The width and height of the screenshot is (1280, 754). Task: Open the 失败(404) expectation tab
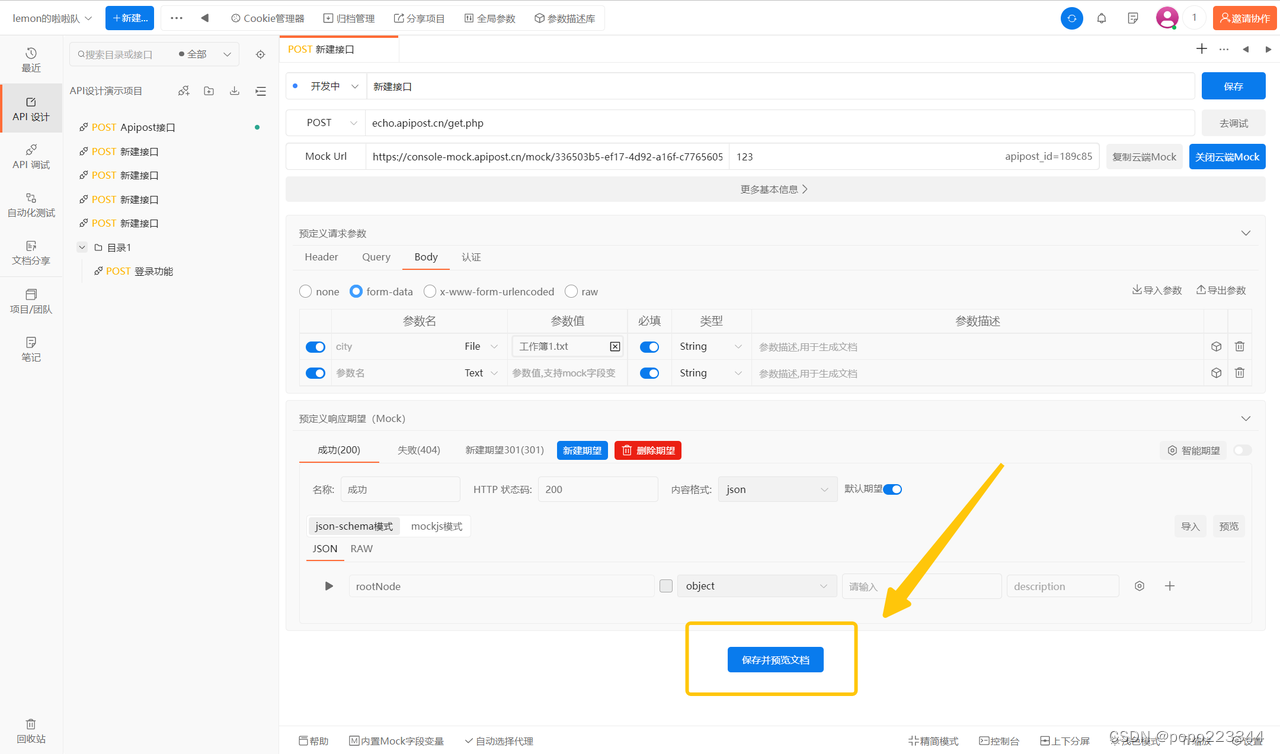tap(419, 450)
